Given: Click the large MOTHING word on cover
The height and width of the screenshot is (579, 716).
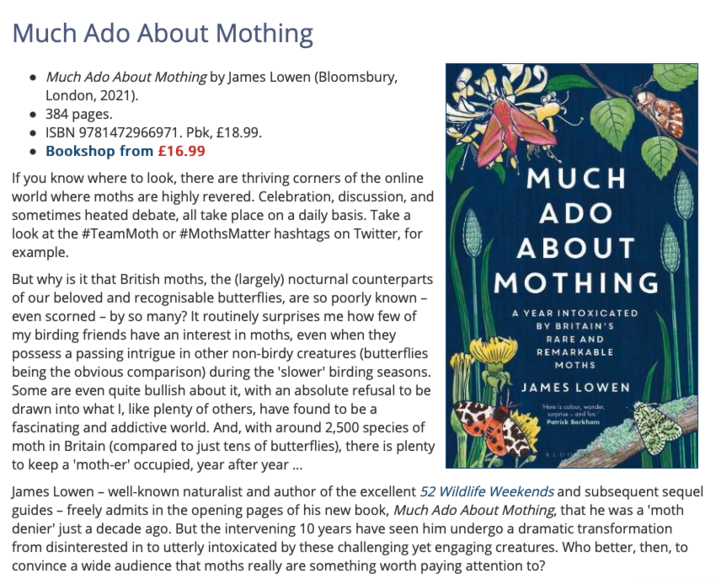Looking at the screenshot, I should (576, 283).
